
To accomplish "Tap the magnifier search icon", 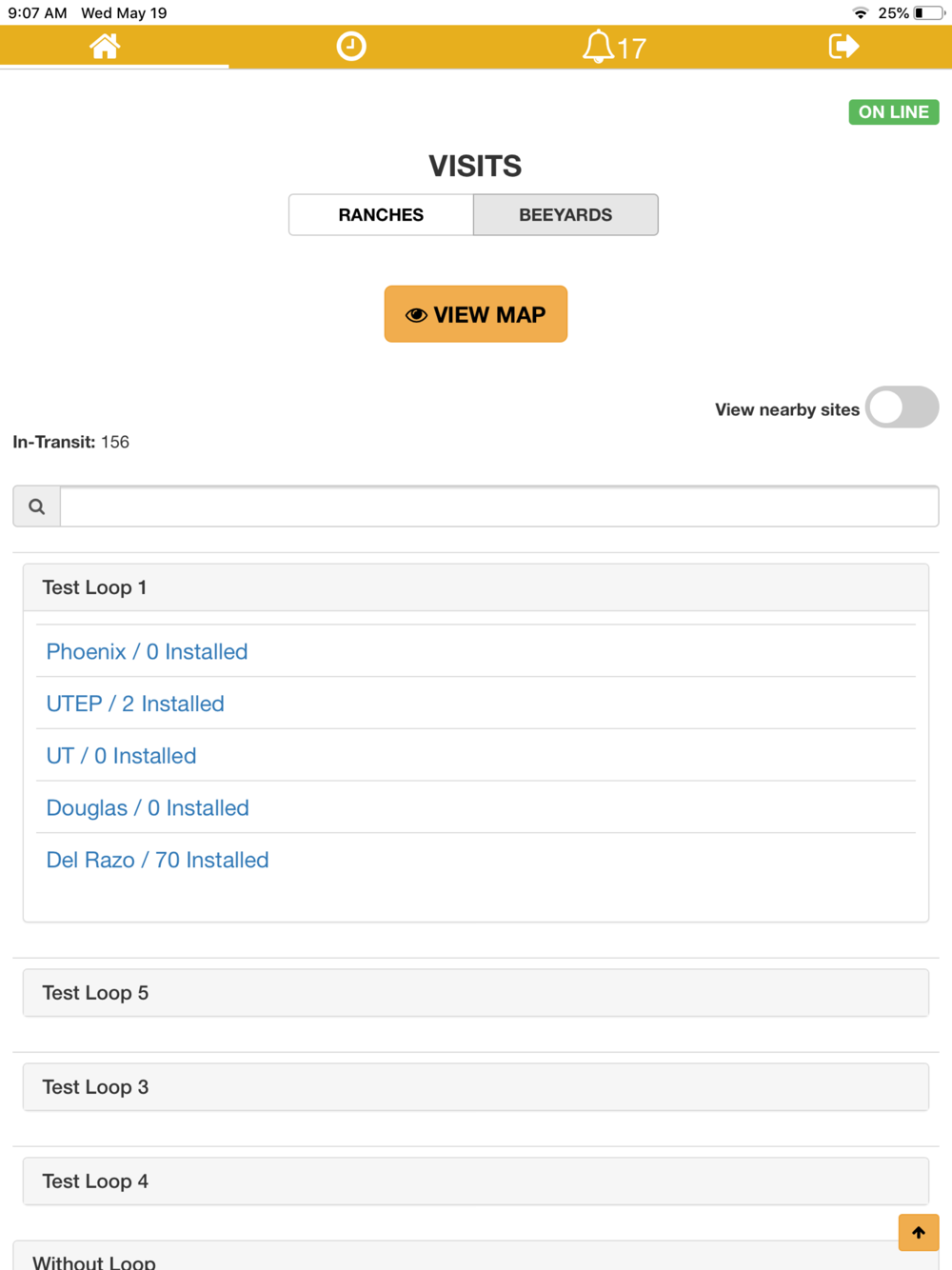I will [37, 506].
